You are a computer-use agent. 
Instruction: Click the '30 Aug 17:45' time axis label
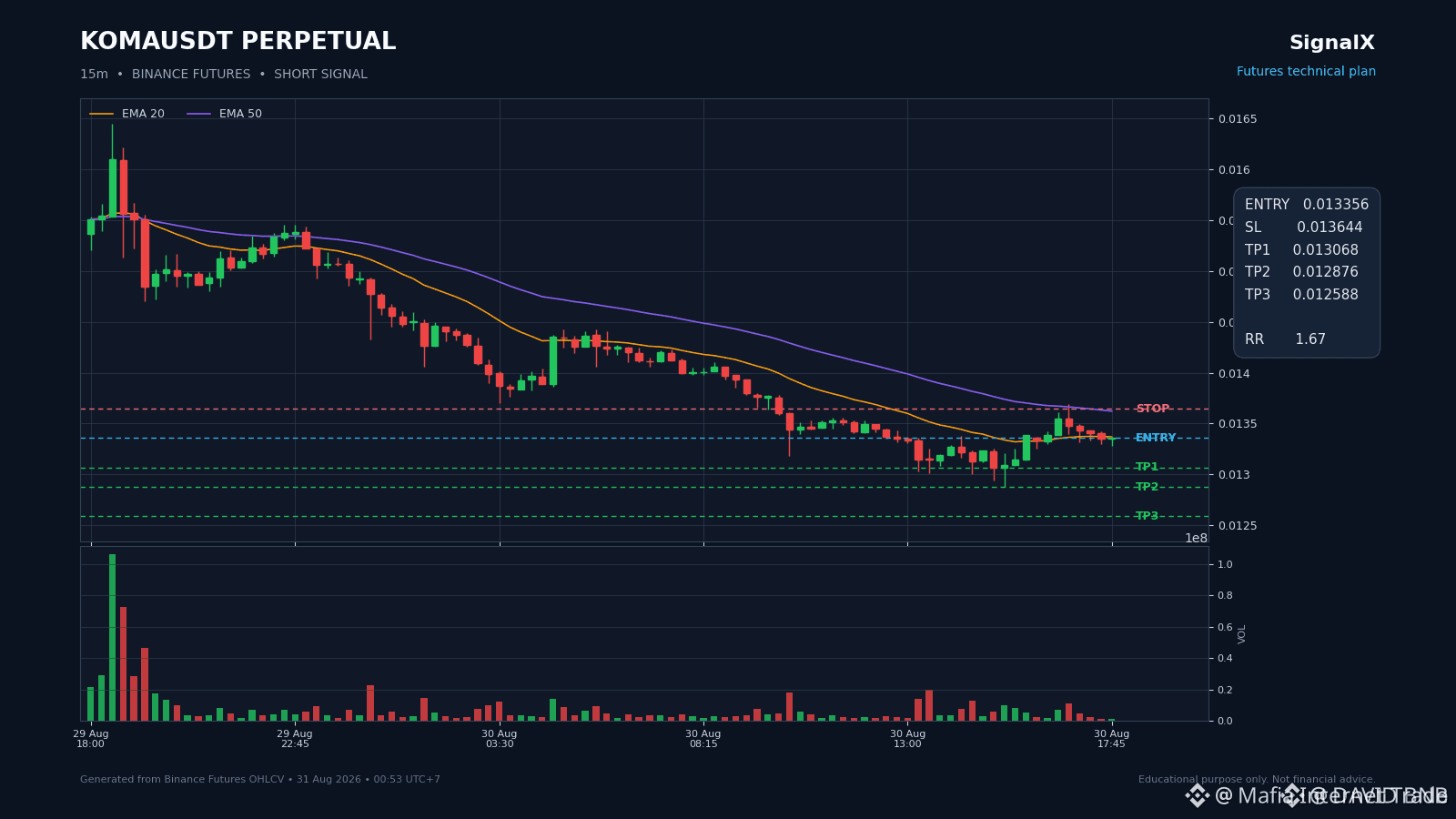click(1112, 739)
